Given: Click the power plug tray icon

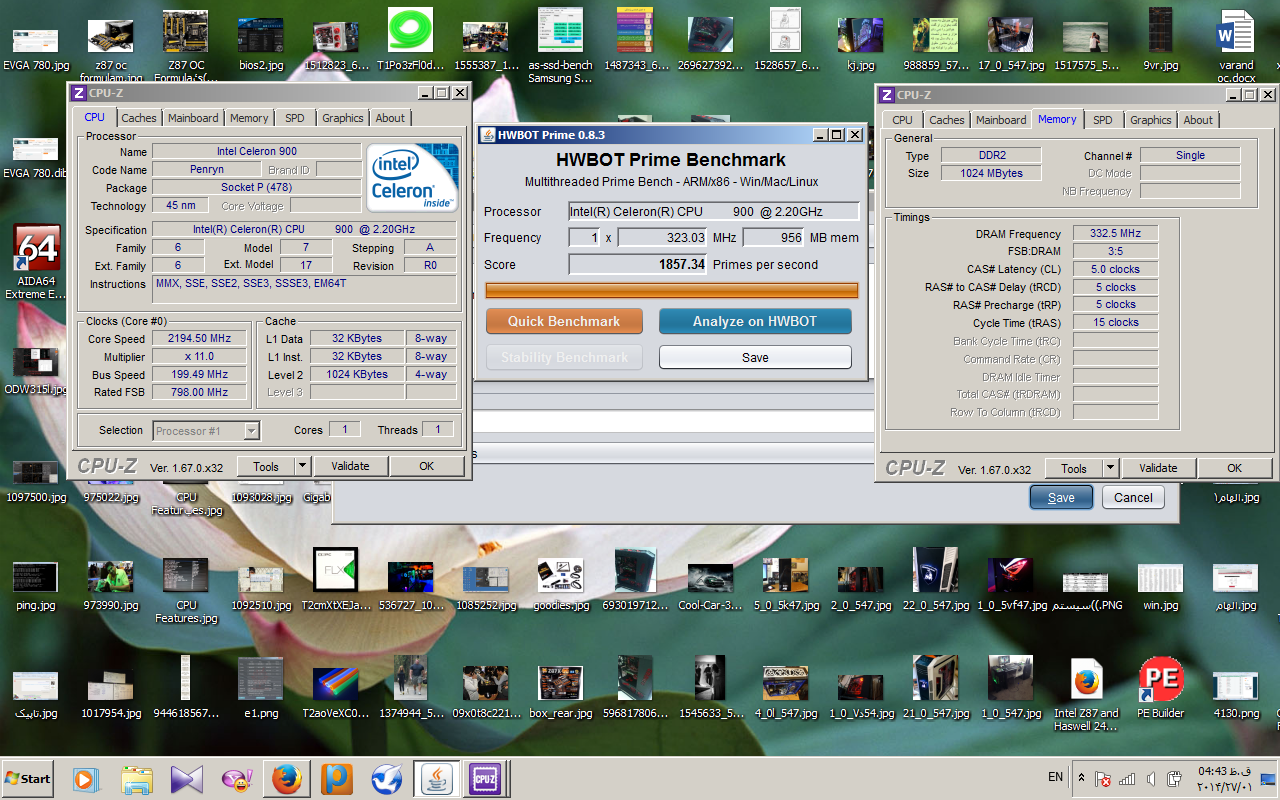Looking at the screenshot, I should click(1175, 778).
